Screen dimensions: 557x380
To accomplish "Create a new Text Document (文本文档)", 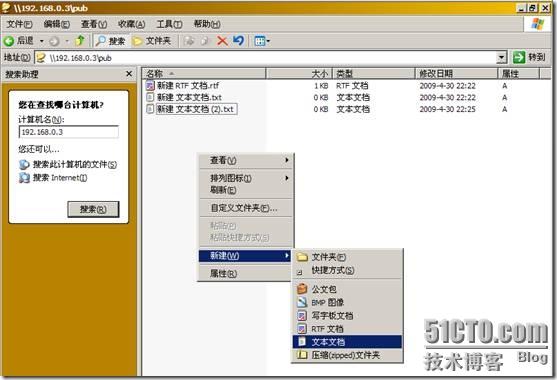I will (347, 342).
